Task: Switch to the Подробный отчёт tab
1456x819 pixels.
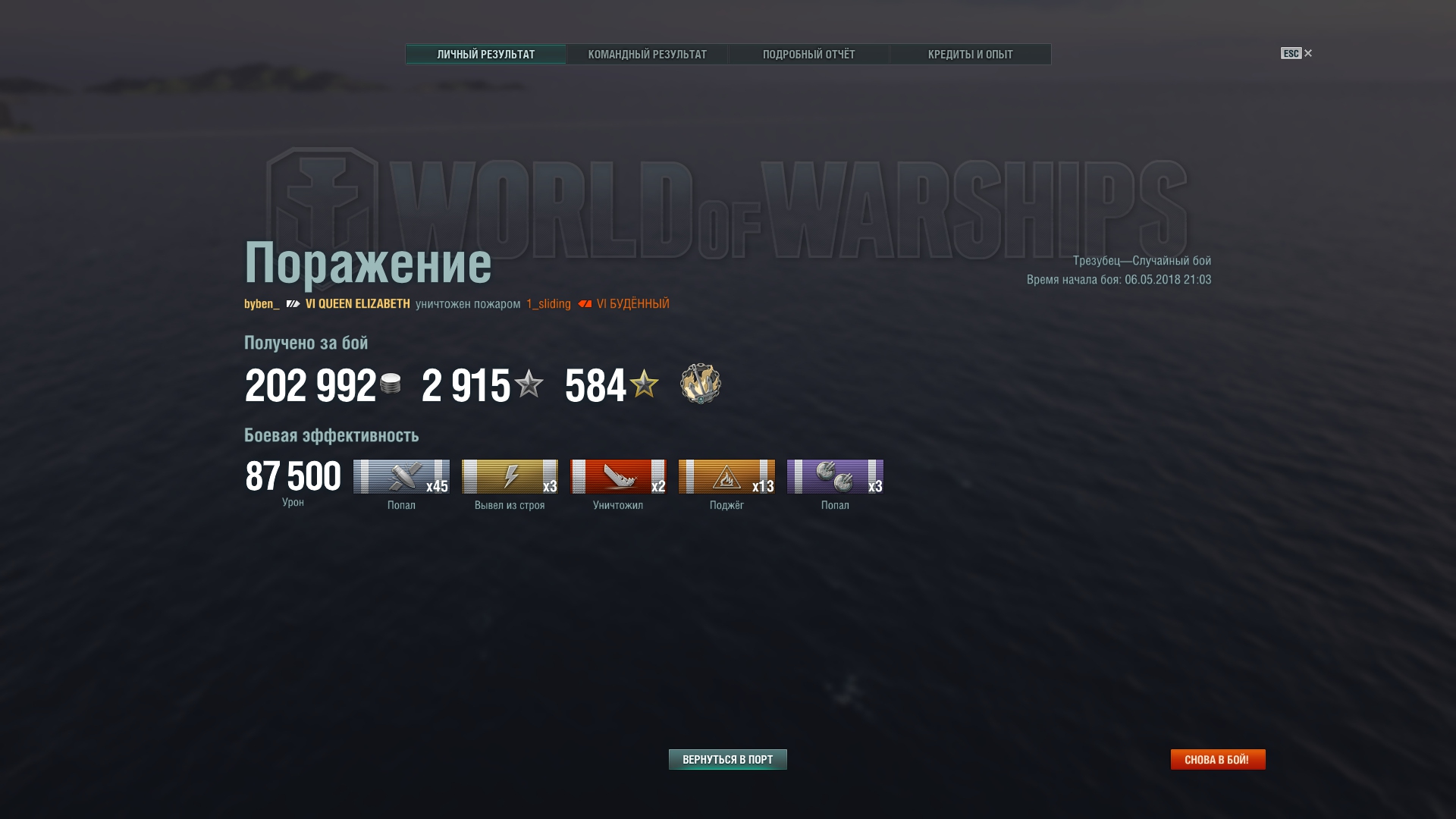Action: pyautogui.click(x=808, y=55)
